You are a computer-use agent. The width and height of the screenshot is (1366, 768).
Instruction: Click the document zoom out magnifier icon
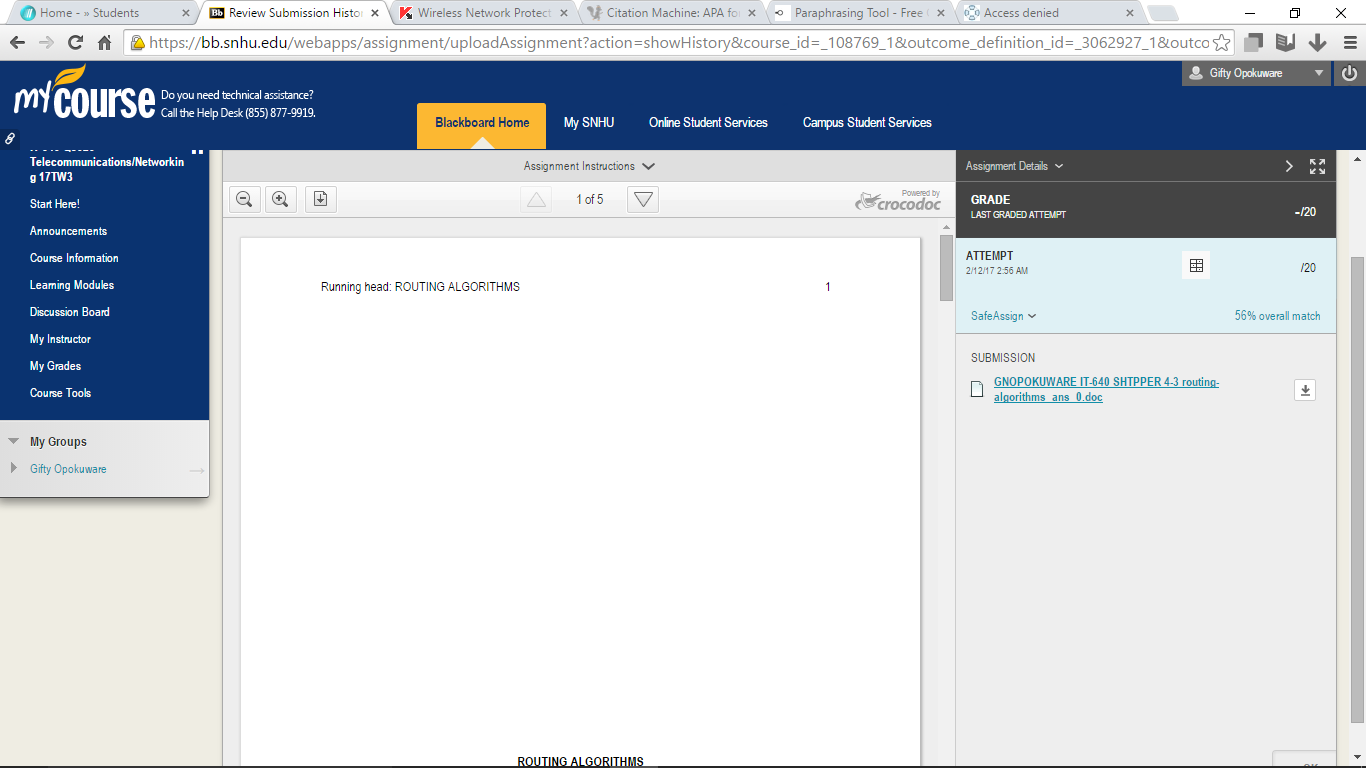coord(244,199)
